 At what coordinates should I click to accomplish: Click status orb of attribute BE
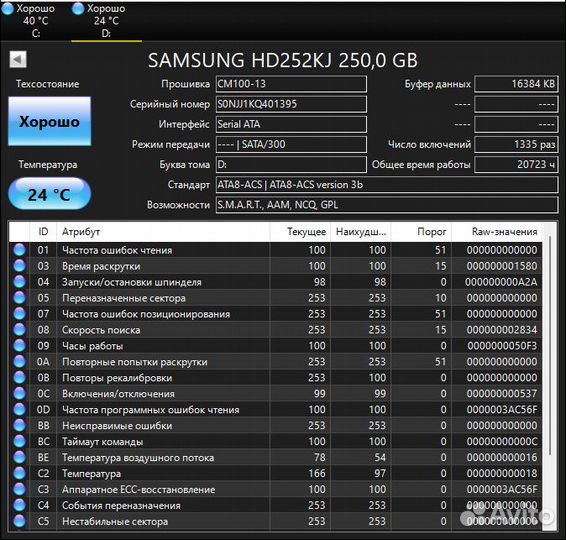[x=19, y=457]
